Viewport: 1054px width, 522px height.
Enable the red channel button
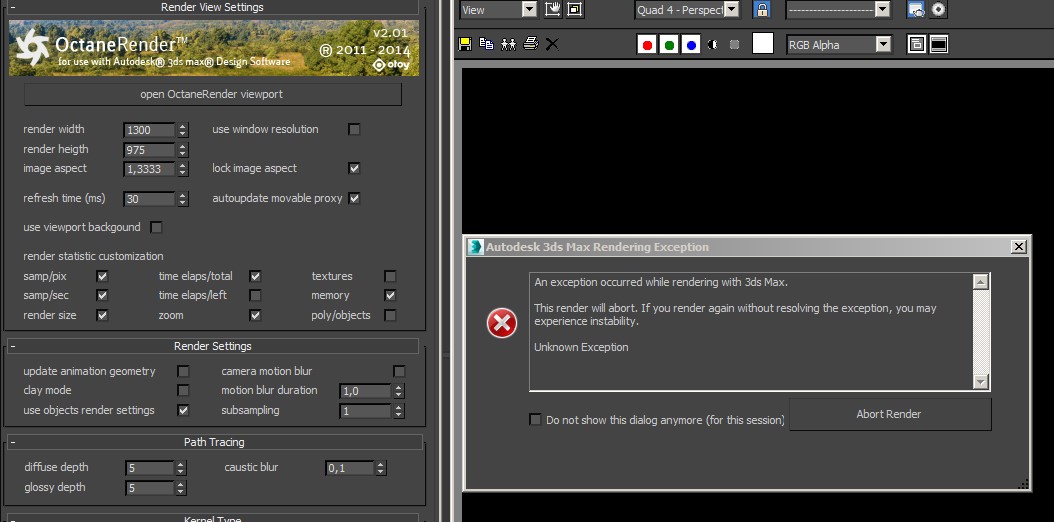point(647,45)
